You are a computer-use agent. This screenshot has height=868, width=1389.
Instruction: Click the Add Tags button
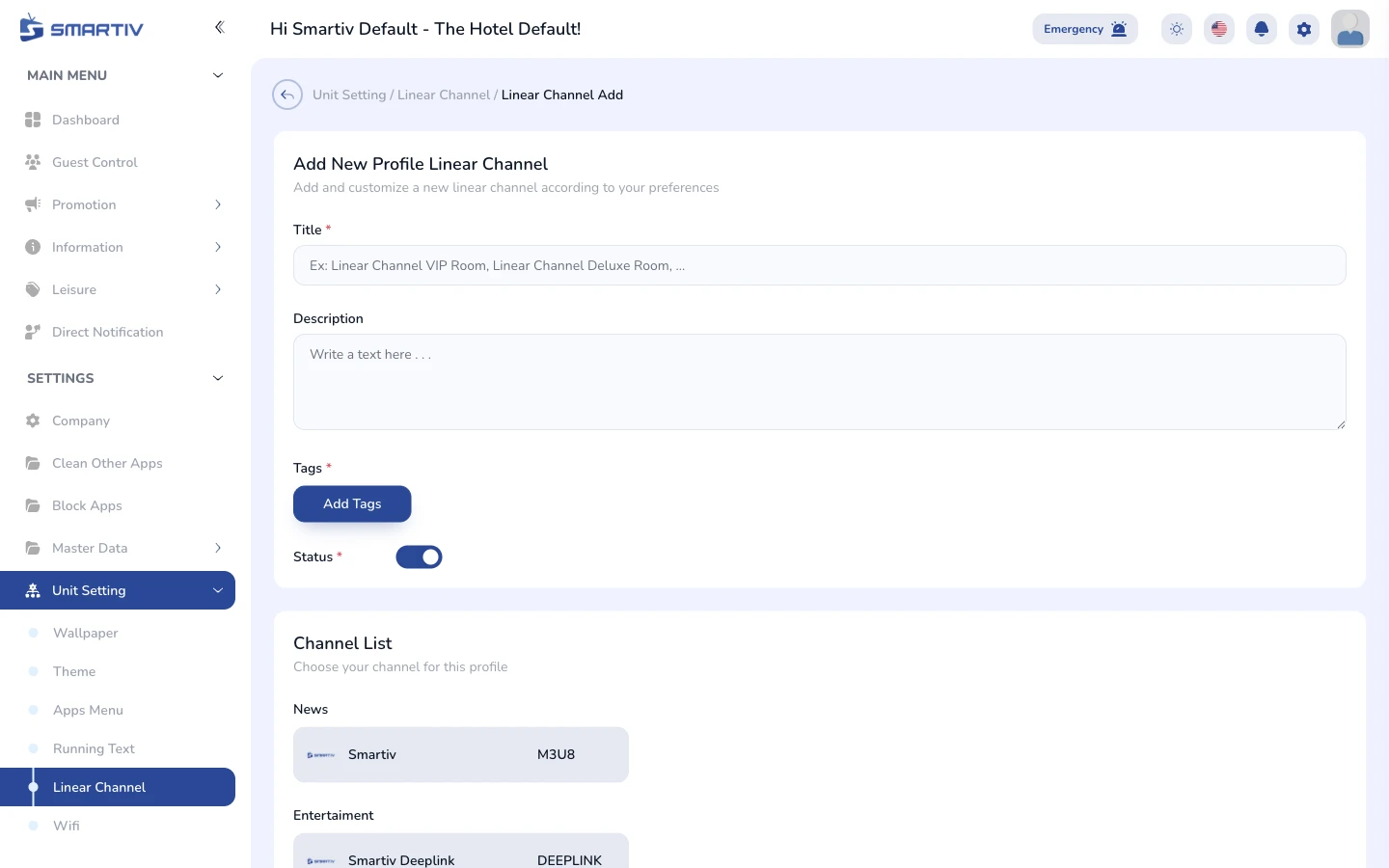[352, 503]
